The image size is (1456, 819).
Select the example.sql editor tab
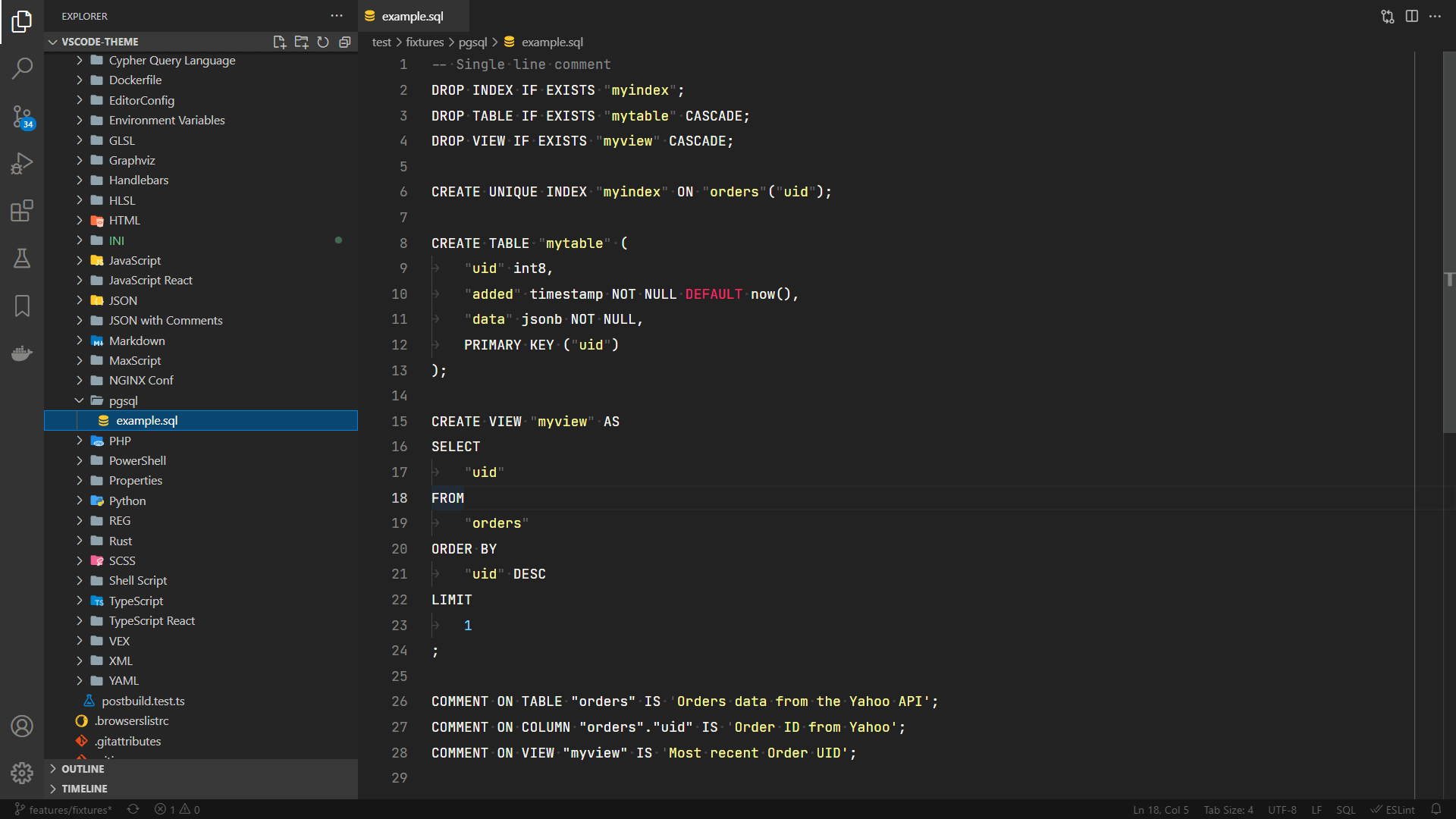(412, 16)
